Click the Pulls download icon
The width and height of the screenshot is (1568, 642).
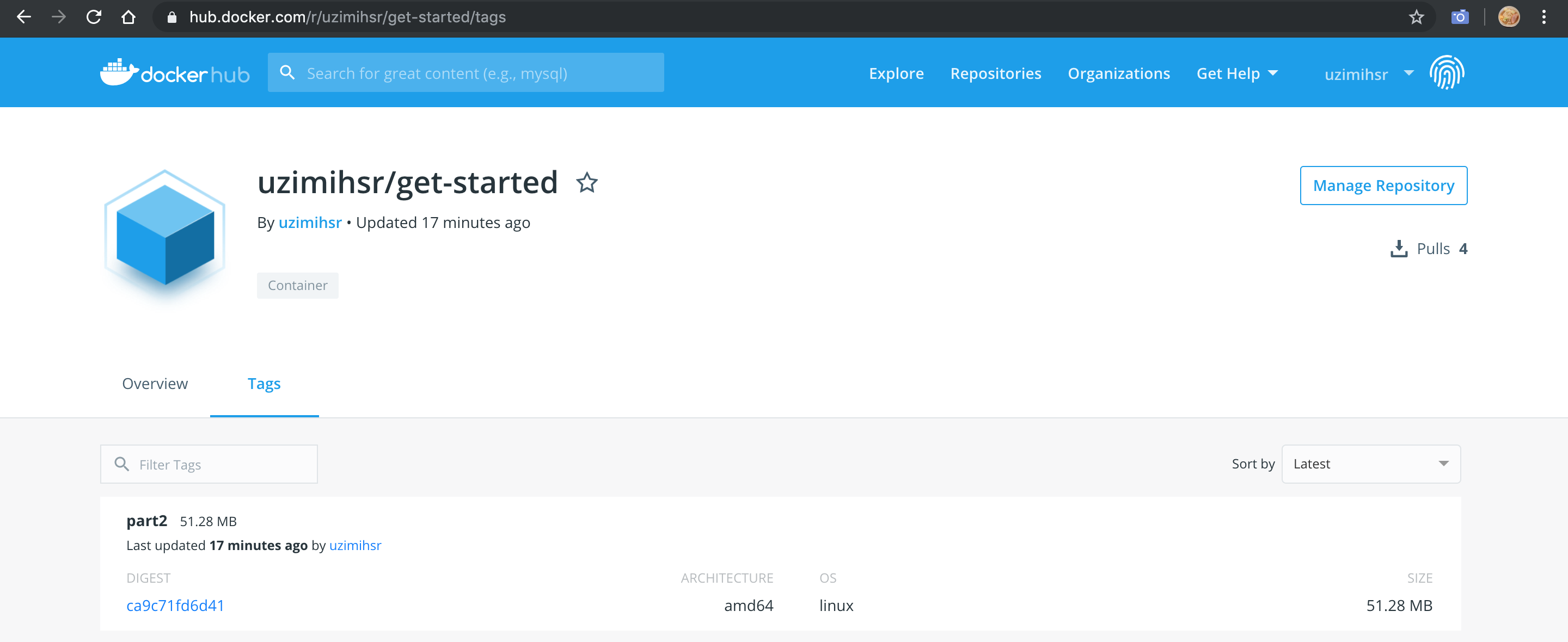point(1399,249)
